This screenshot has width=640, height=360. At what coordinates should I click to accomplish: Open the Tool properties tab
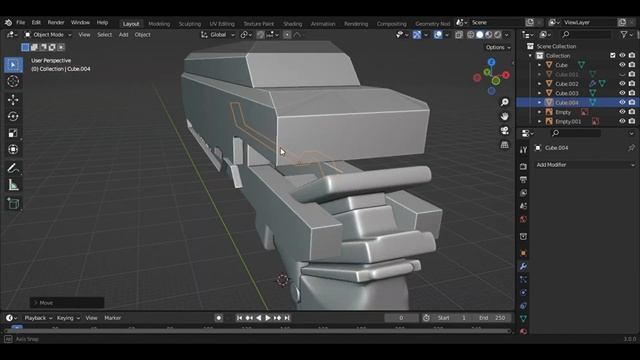[x=523, y=150]
